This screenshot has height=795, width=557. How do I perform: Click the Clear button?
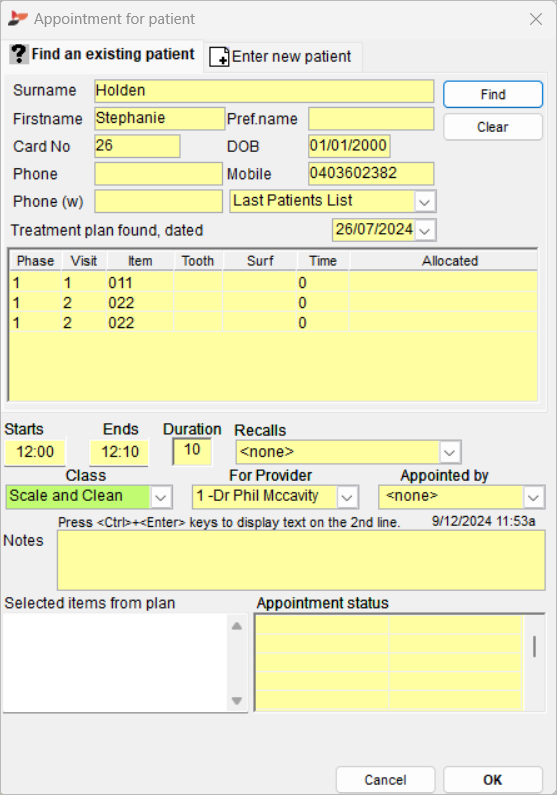[x=493, y=127]
